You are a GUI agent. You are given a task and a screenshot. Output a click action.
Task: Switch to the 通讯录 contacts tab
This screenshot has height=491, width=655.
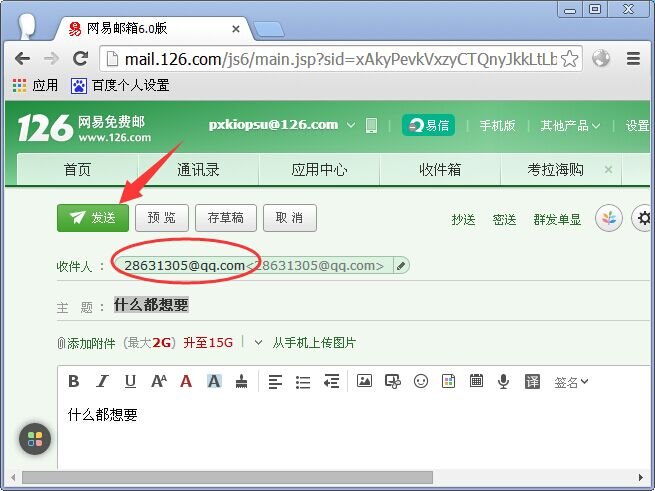click(x=198, y=170)
